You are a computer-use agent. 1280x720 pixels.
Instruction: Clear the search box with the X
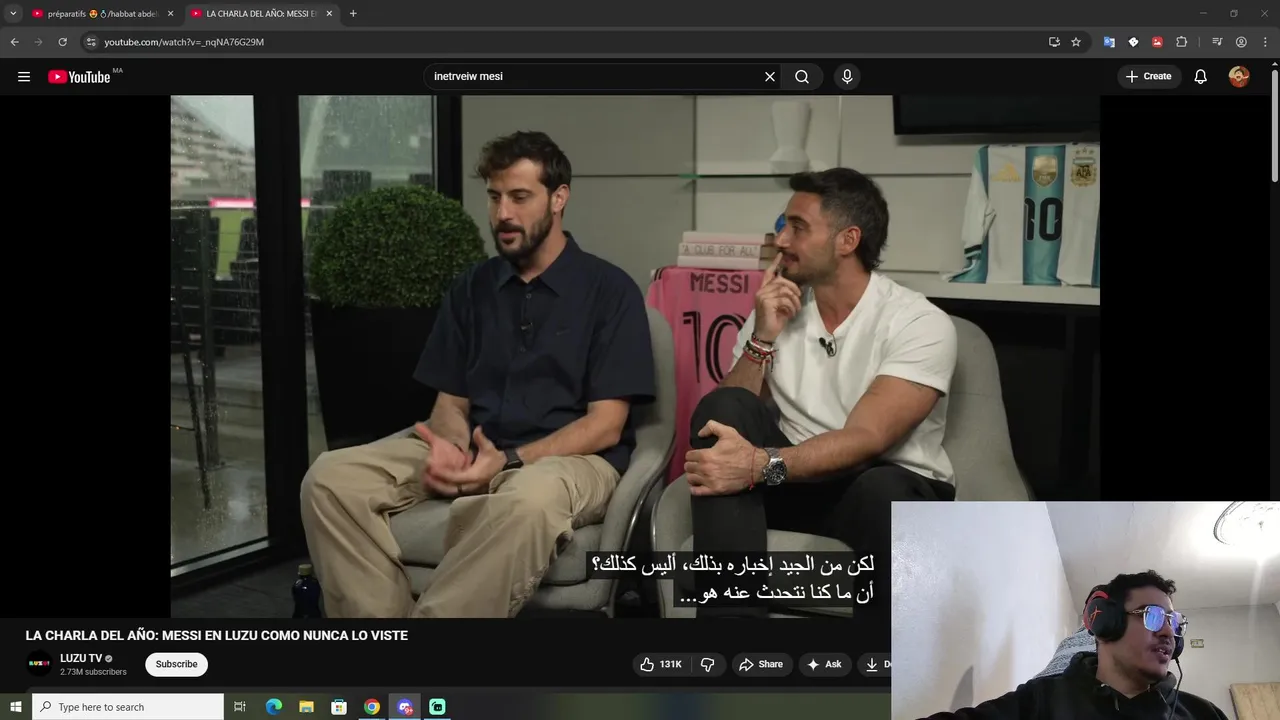pos(770,77)
